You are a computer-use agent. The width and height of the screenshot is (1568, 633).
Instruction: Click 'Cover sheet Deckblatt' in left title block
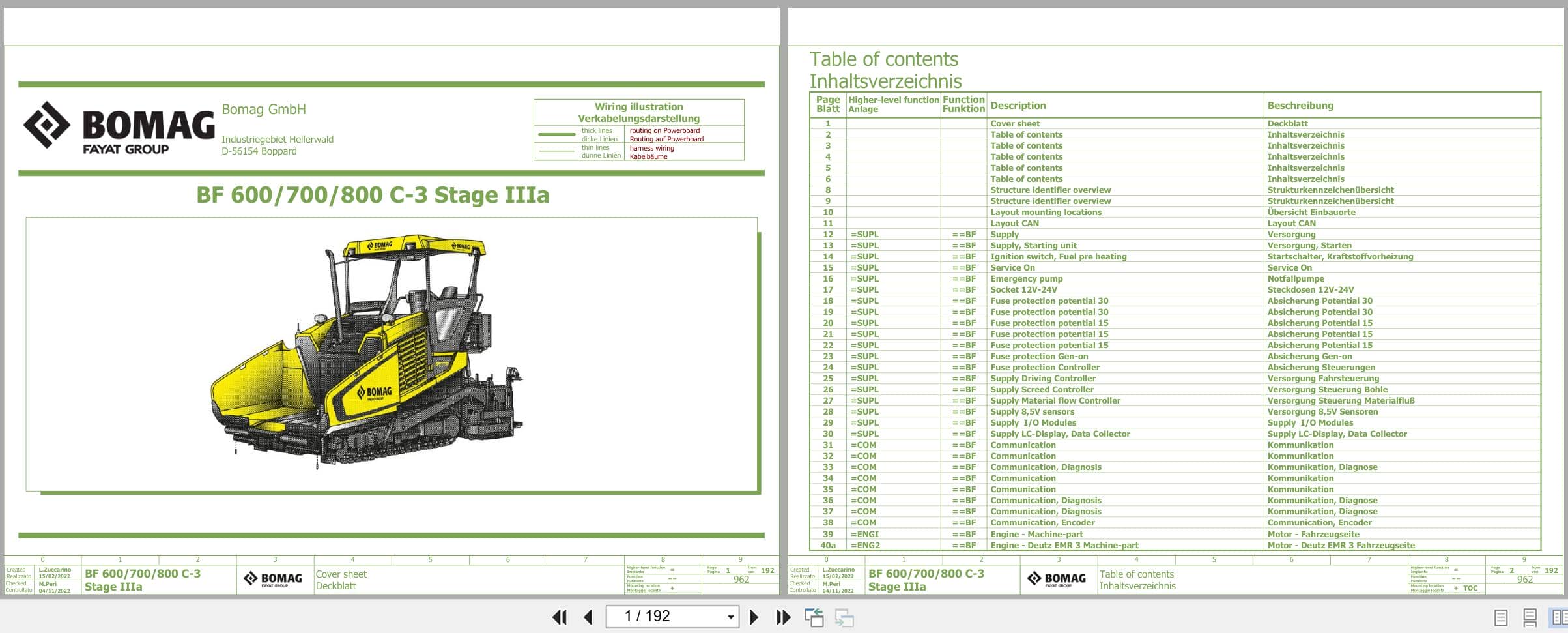341,580
